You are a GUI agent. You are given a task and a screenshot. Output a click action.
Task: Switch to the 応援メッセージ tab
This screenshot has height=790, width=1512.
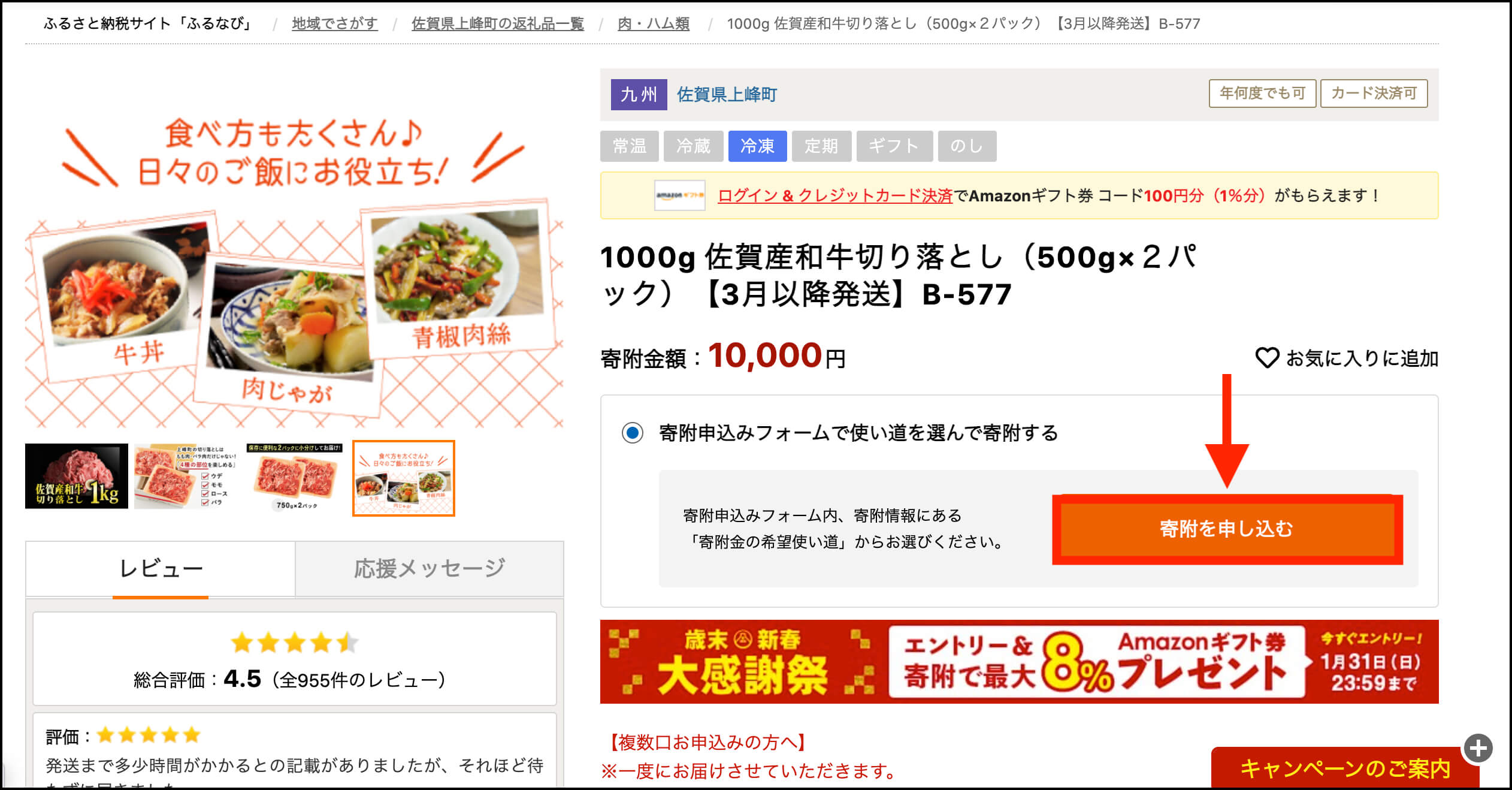(x=429, y=569)
